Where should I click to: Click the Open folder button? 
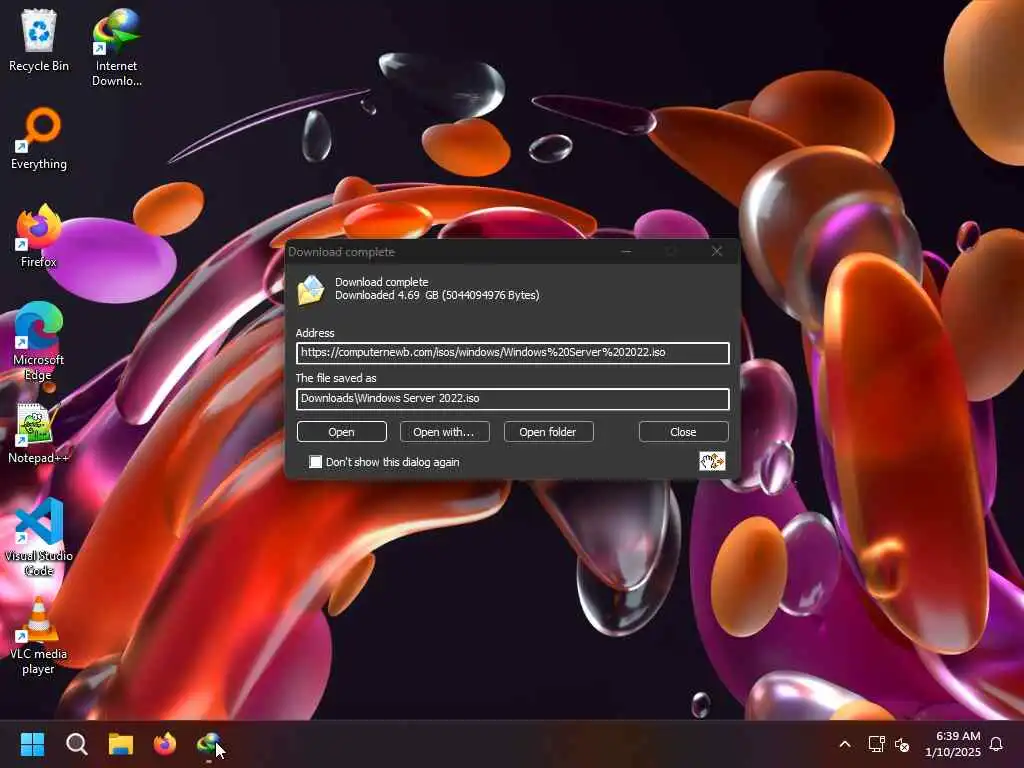coord(548,432)
